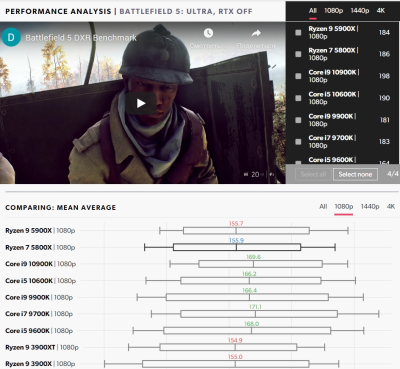The width and height of the screenshot is (400, 369).
Task: Click the Ryzen 7 5800X box plot bar
Action: pos(237,247)
